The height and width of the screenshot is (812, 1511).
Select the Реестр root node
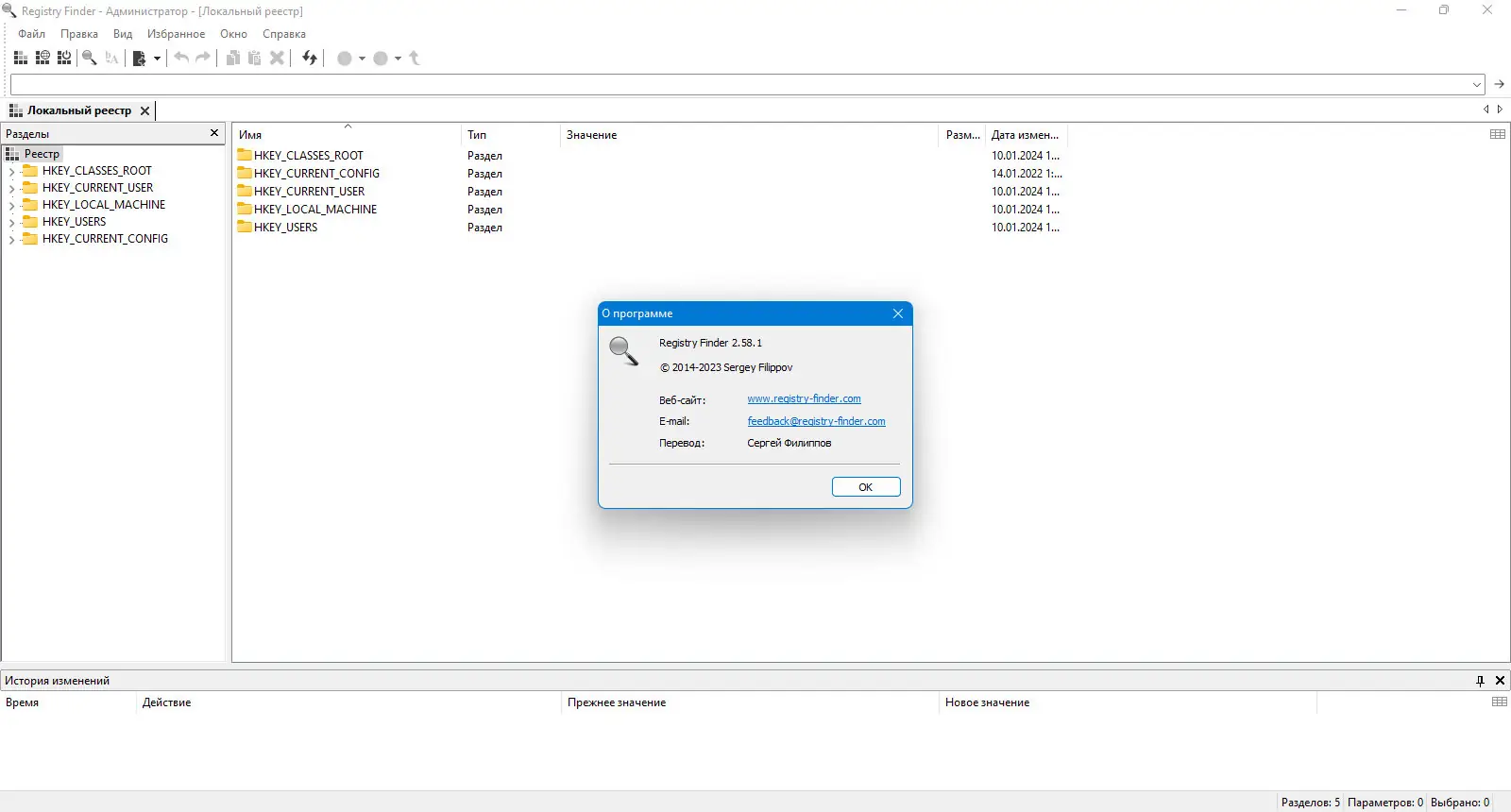coord(42,154)
